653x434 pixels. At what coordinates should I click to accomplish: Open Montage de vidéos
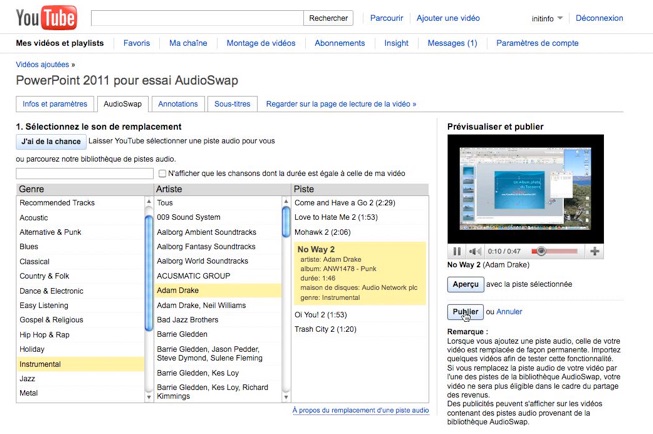261,43
